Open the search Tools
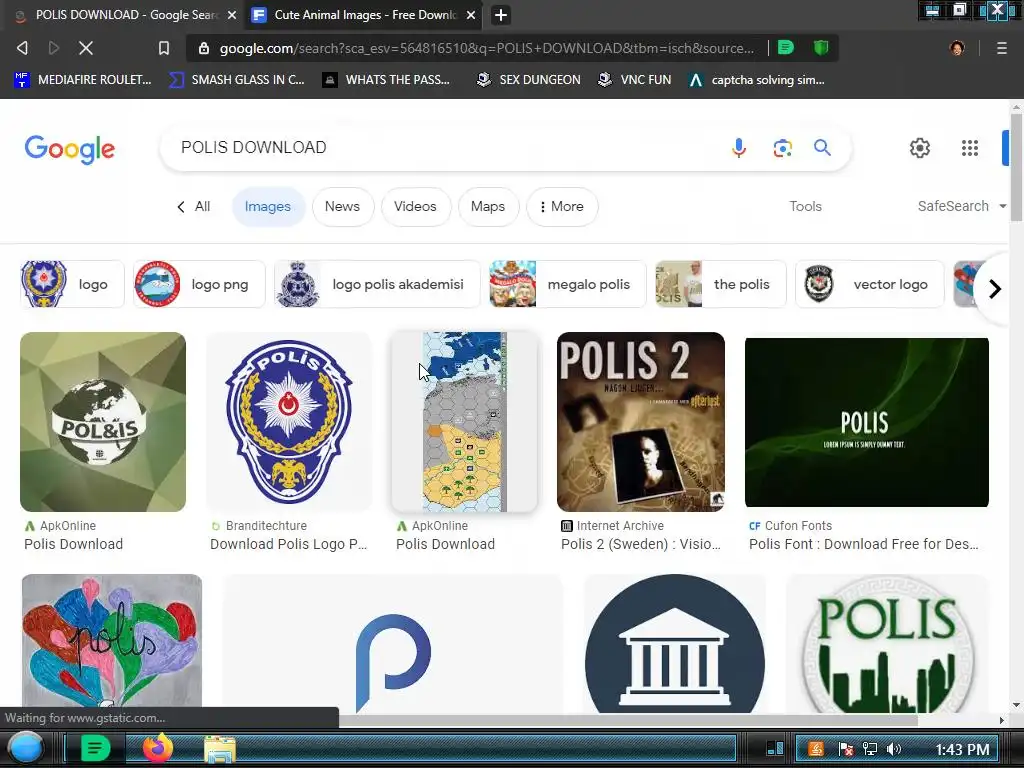This screenshot has height=768, width=1024. [805, 206]
